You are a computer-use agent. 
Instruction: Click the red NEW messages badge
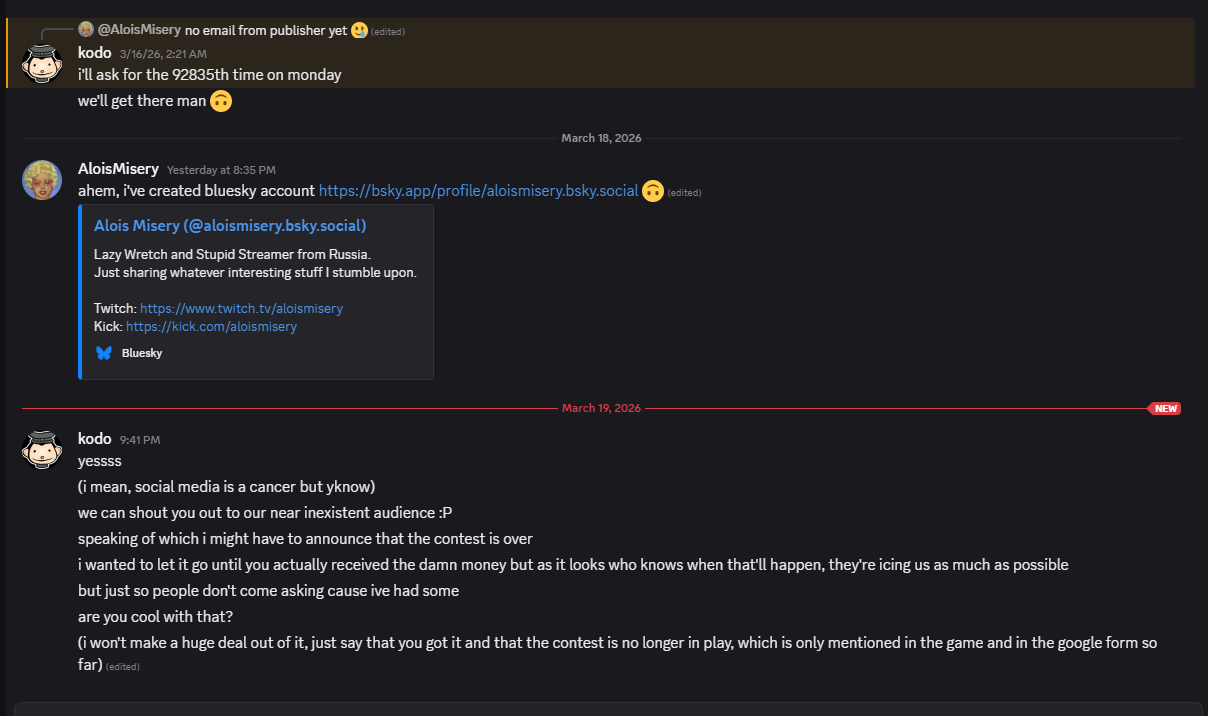click(x=1165, y=408)
